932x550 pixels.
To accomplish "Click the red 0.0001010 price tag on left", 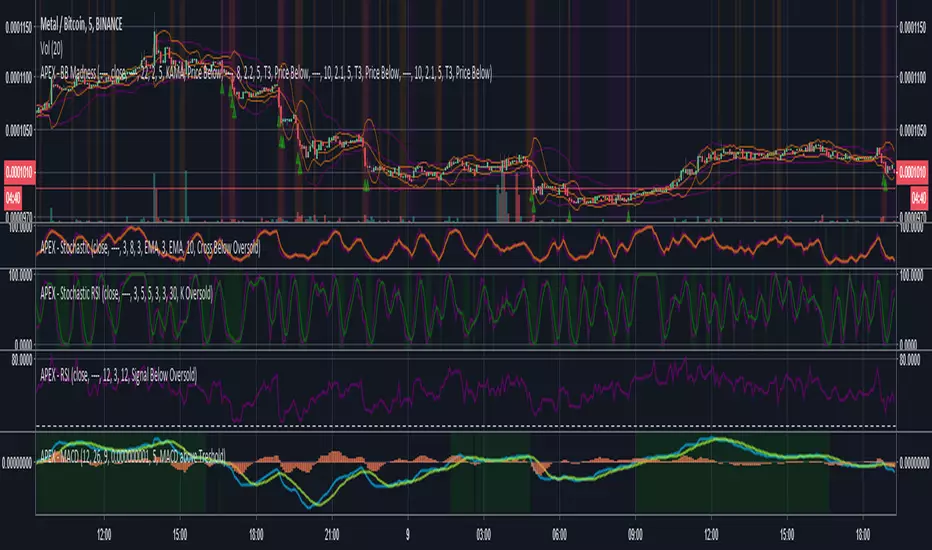I will pos(19,172).
